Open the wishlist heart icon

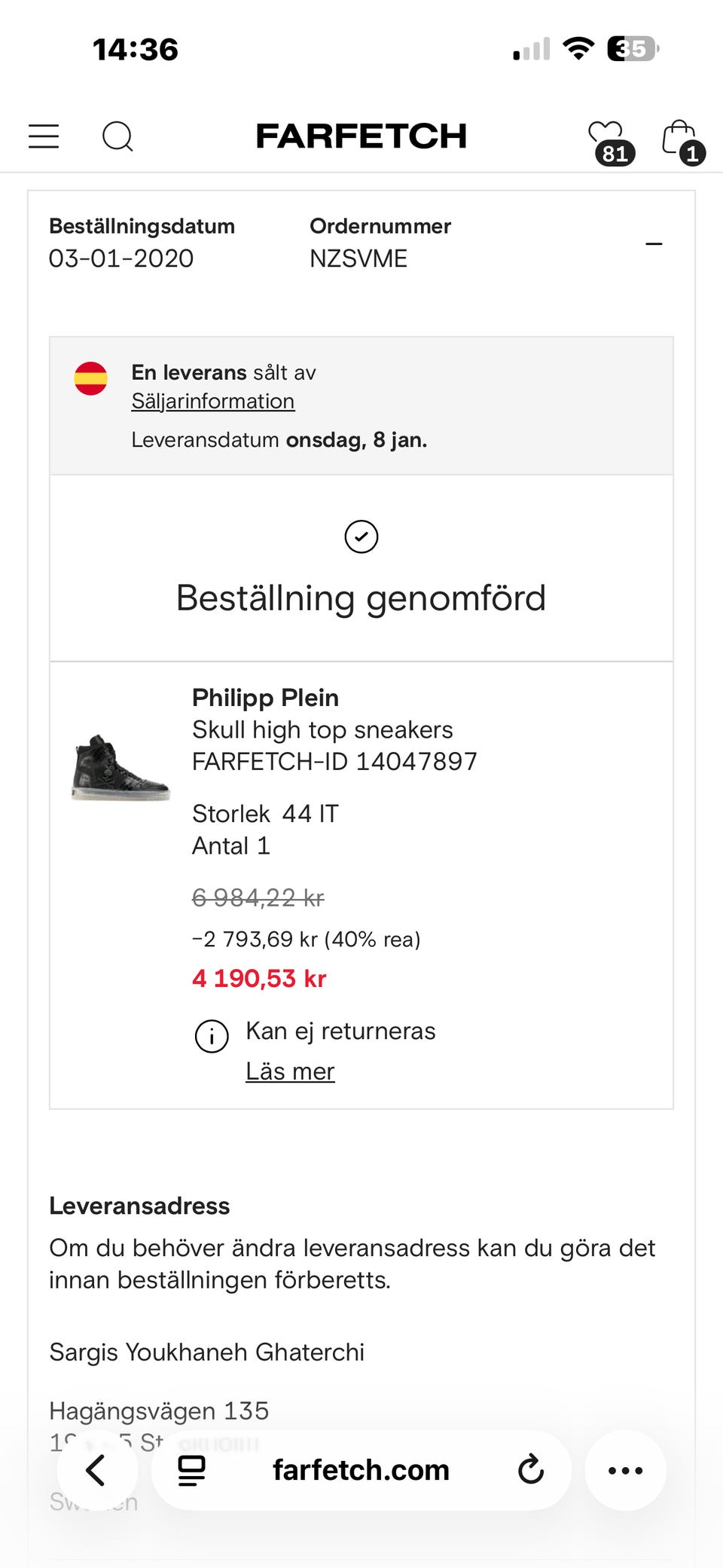(607, 138)
